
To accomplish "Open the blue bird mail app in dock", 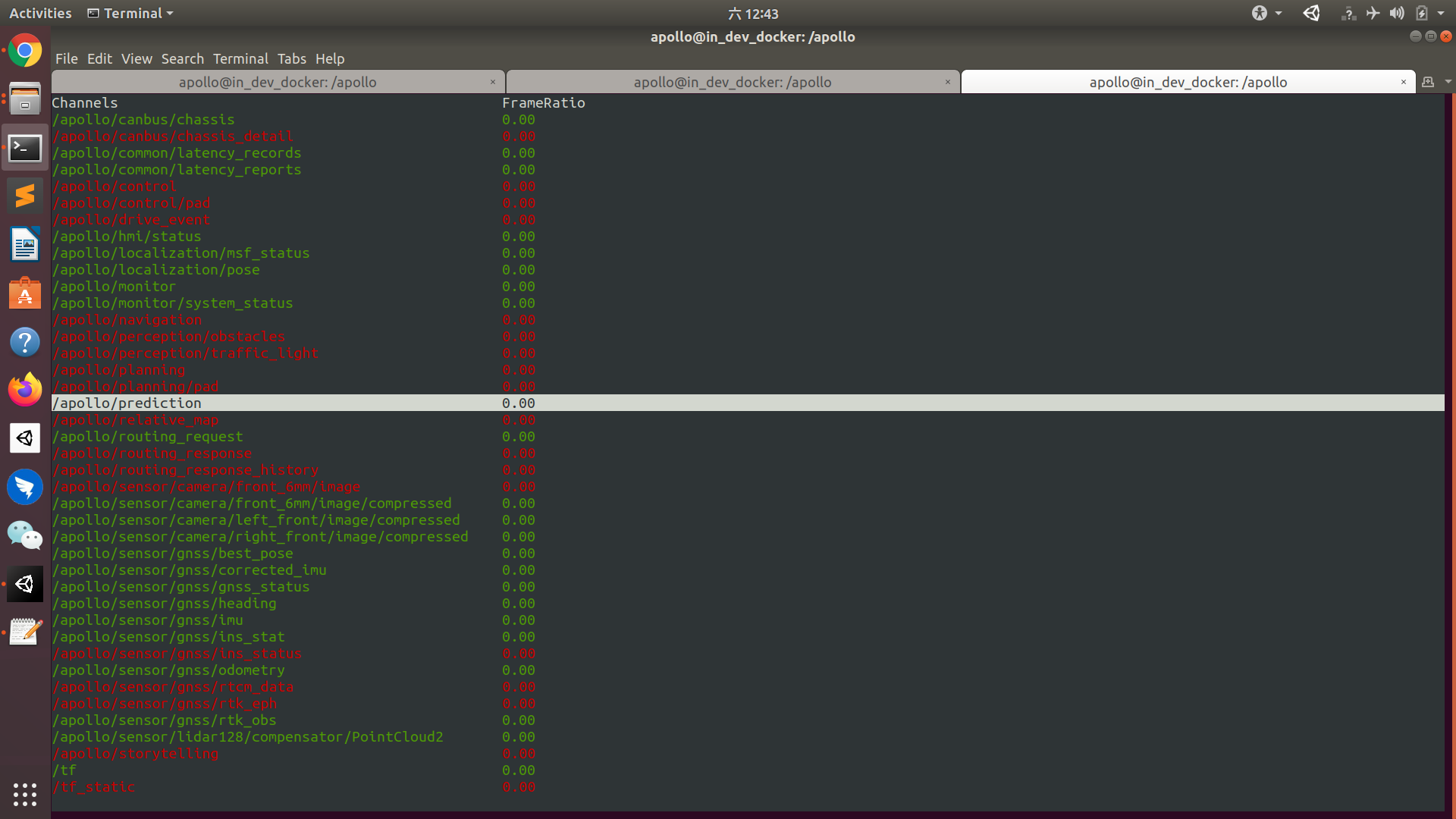I will (25, 487).
